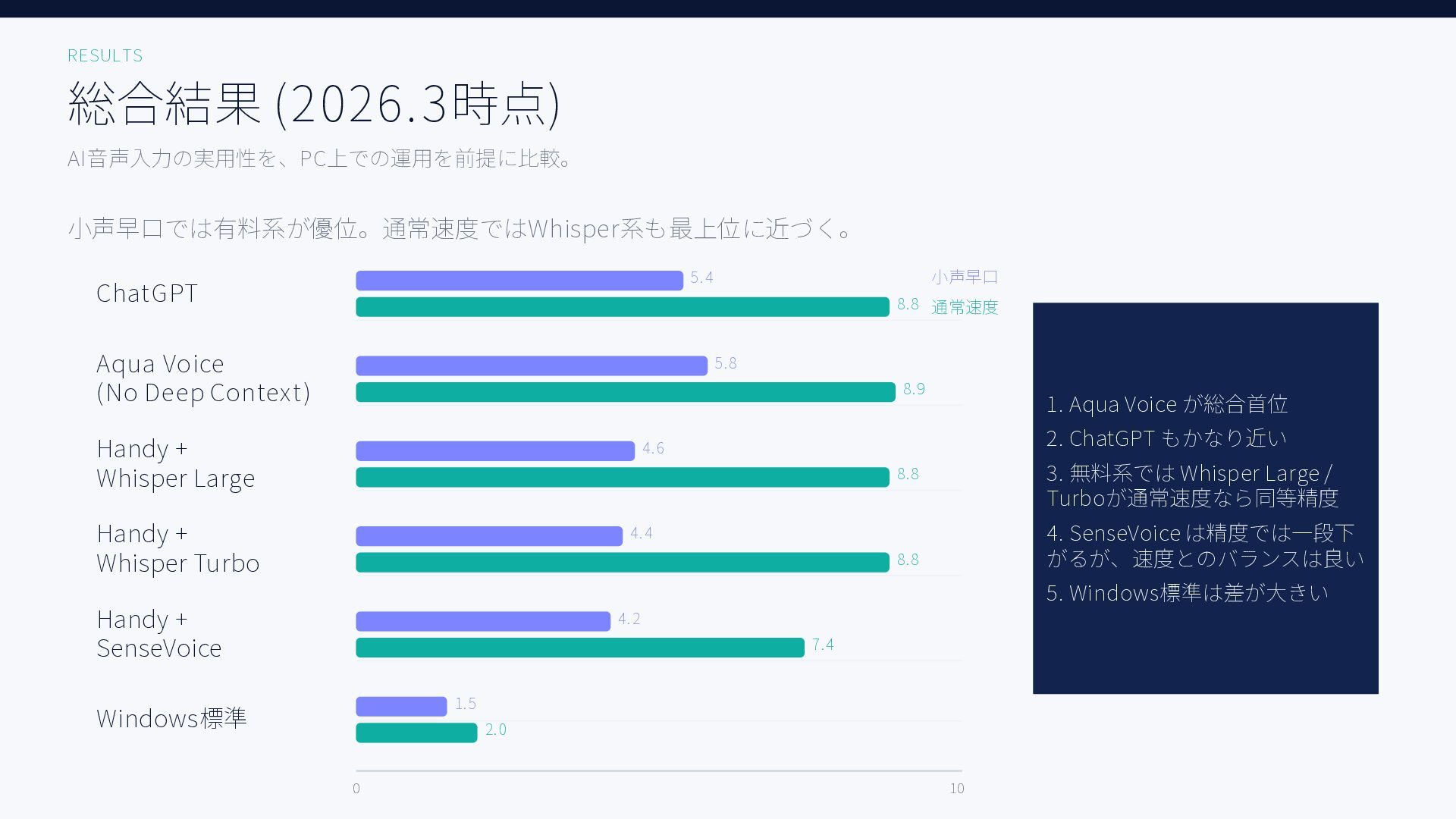This screenshot has height=819, width=1456.
Task: Click Windows標準 purple bar 1.5
Action: (x=401, y=706)
